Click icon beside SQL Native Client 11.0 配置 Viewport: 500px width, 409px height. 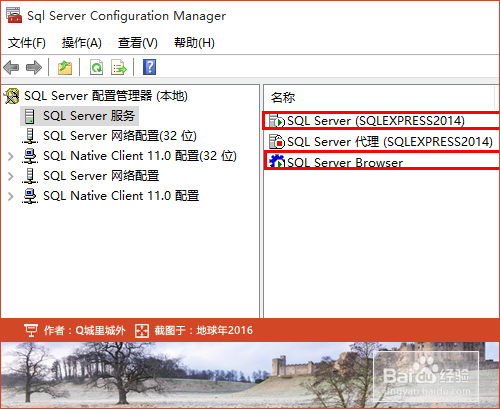click(x=30, y=196)
